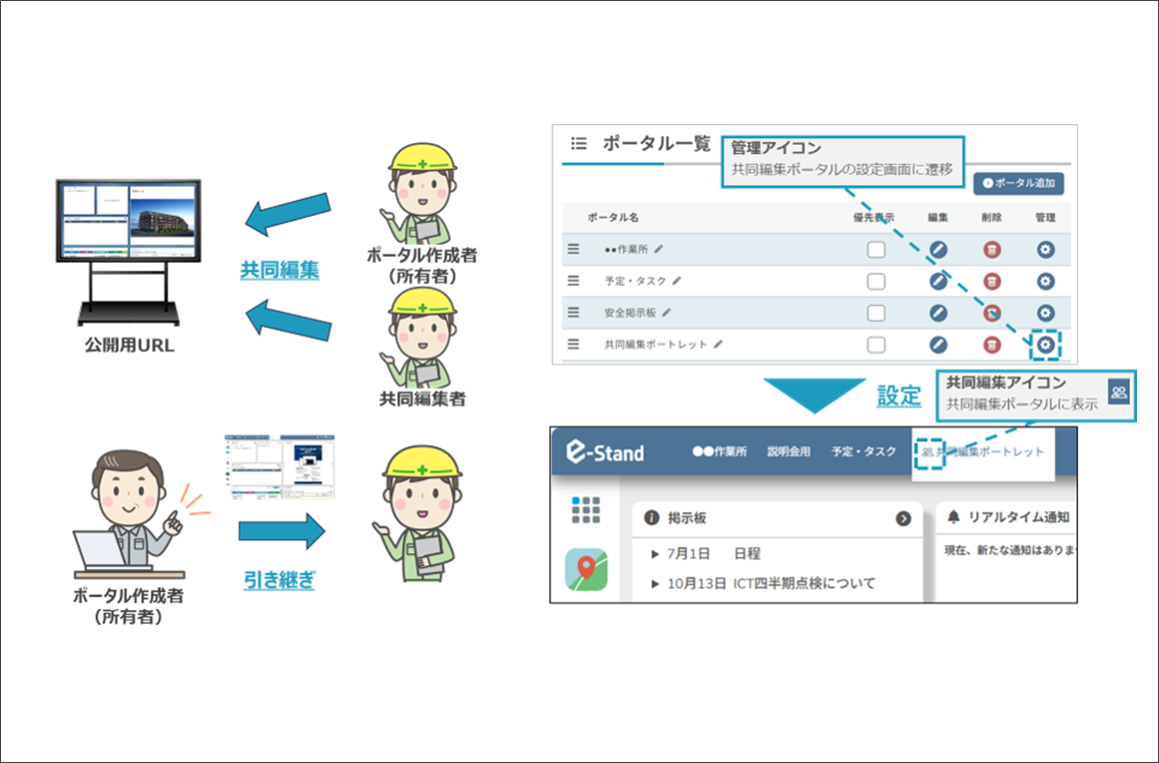The width and height of the screenshot is (1159, 763).
Task: Click the 削除 trash icon for 予定・タスク
Action: pos(990,281)
